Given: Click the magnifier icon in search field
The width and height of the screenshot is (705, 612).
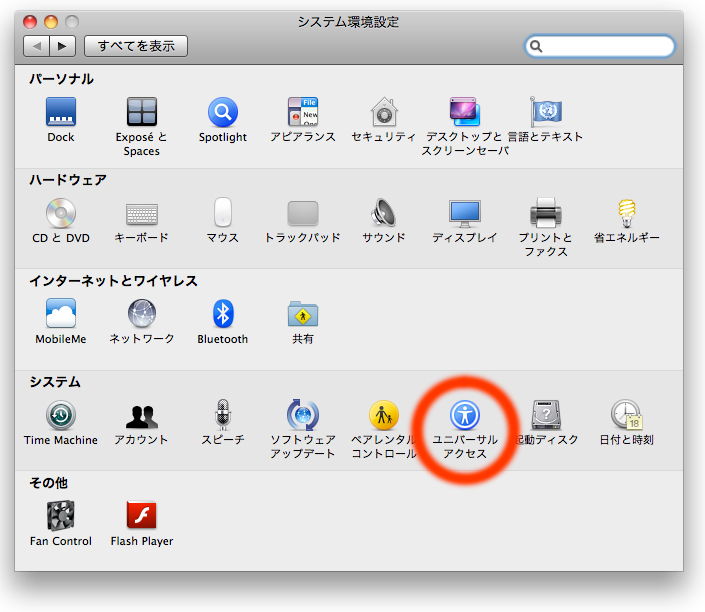Looking at the screenshot, I should (536, 46).
